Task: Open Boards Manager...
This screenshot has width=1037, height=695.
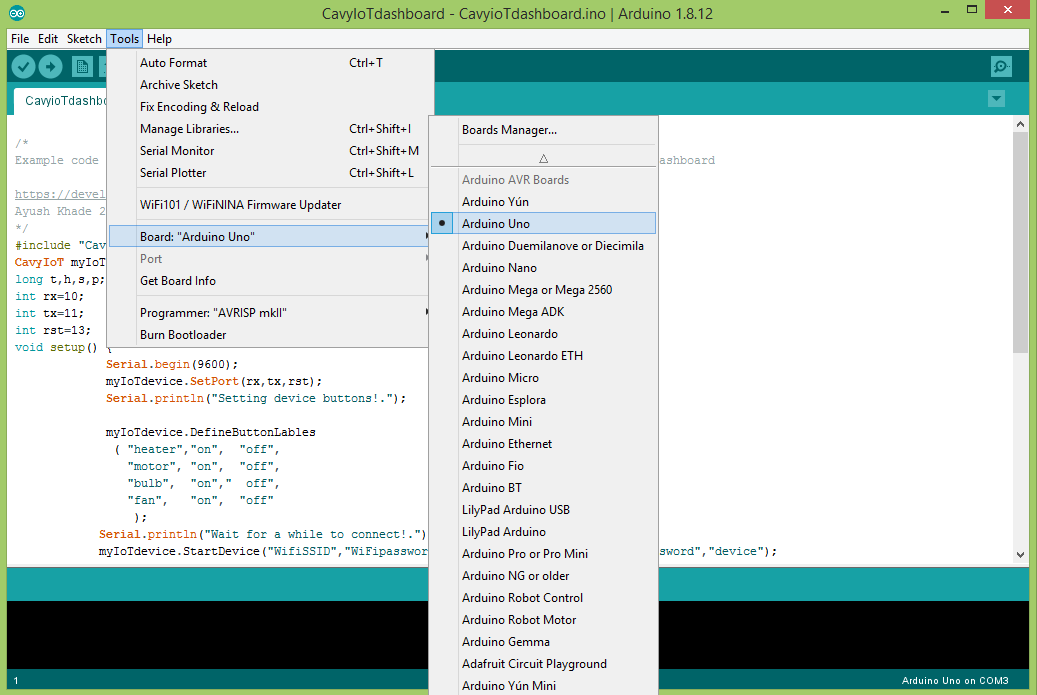Action: tap(509, 130)
